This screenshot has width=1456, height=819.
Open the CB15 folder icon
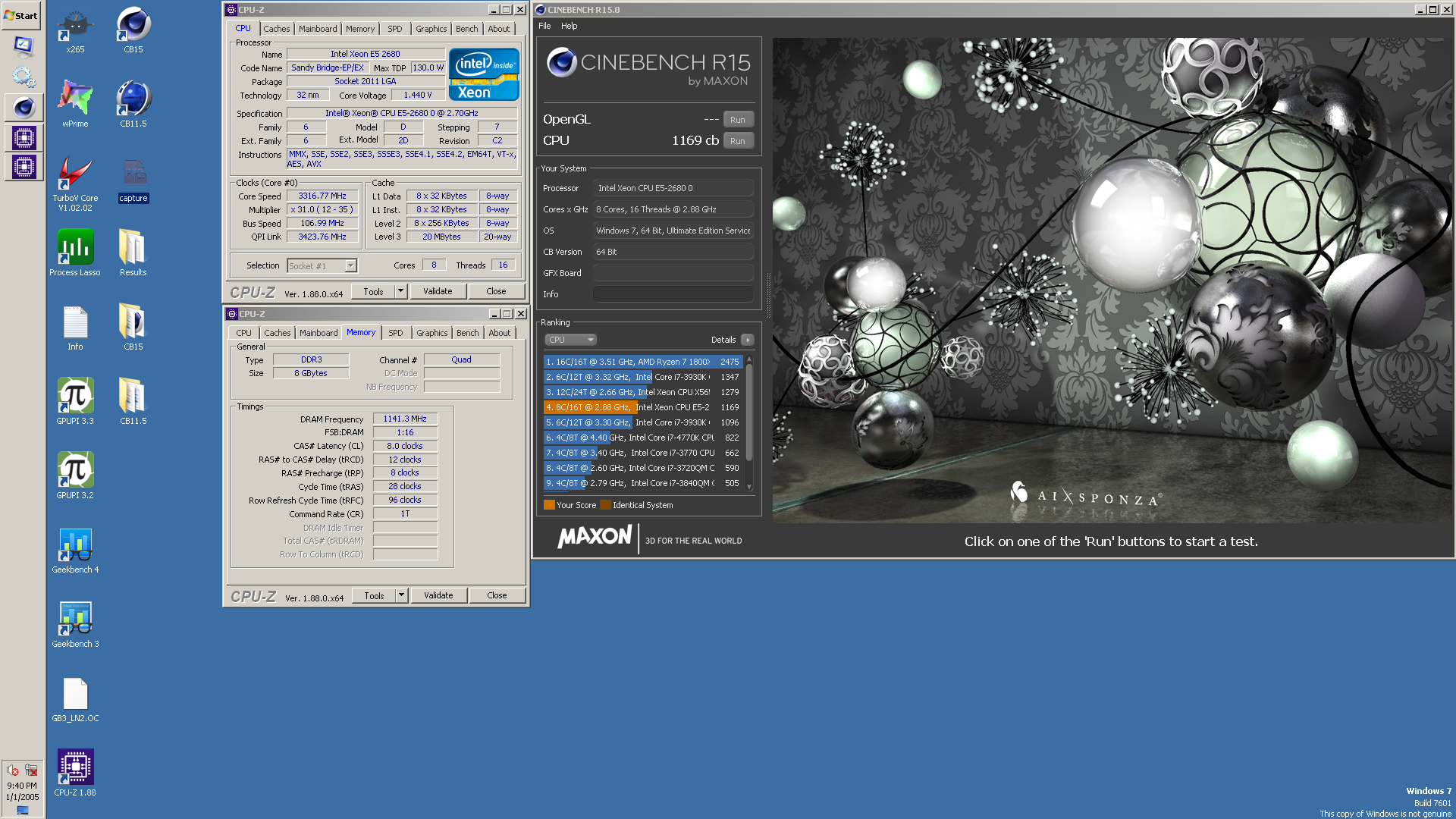point(133,327)
